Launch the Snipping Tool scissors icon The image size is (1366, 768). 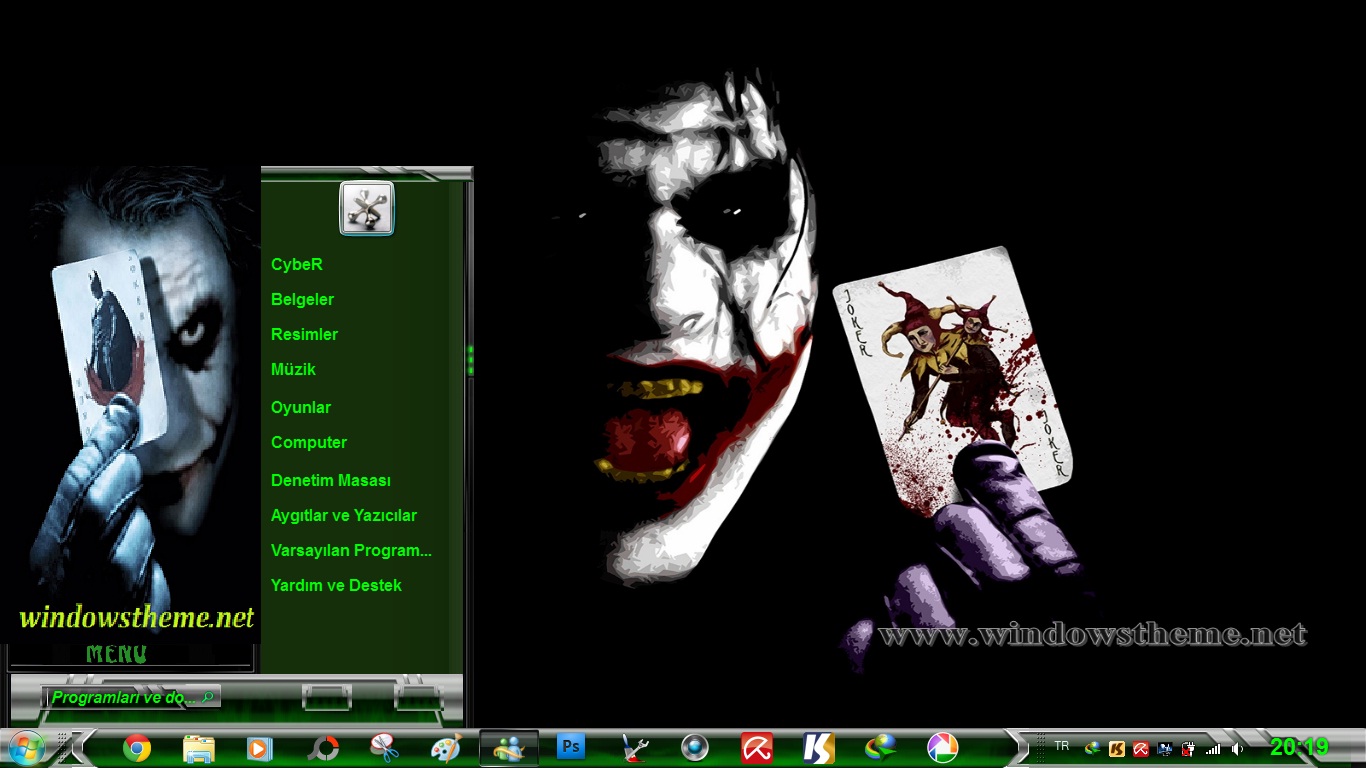384,748
